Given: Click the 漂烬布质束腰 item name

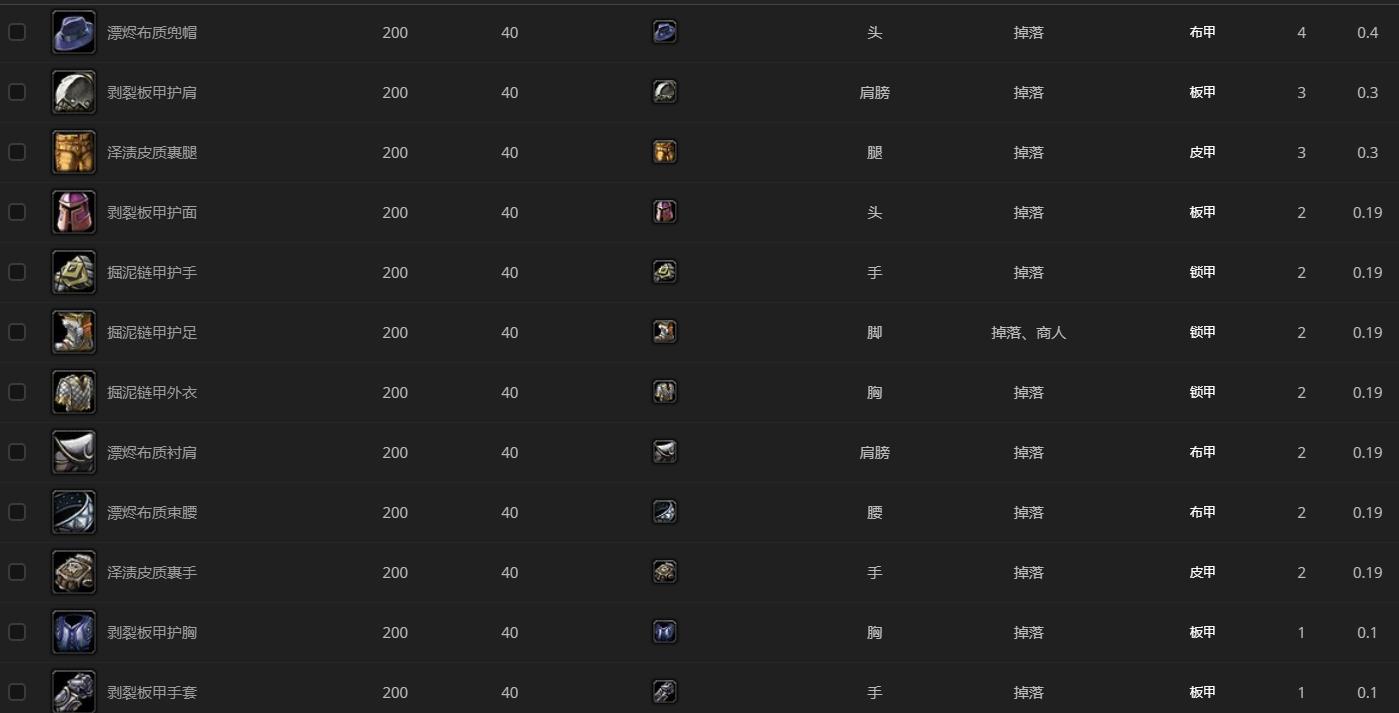Looking at the screenshot, I should pos(152,513).
